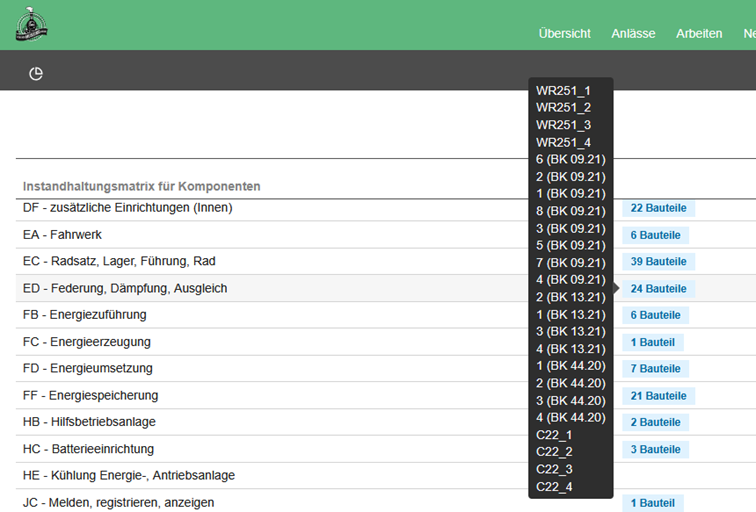Select WR251_1 in the popup list

point(563,91)
